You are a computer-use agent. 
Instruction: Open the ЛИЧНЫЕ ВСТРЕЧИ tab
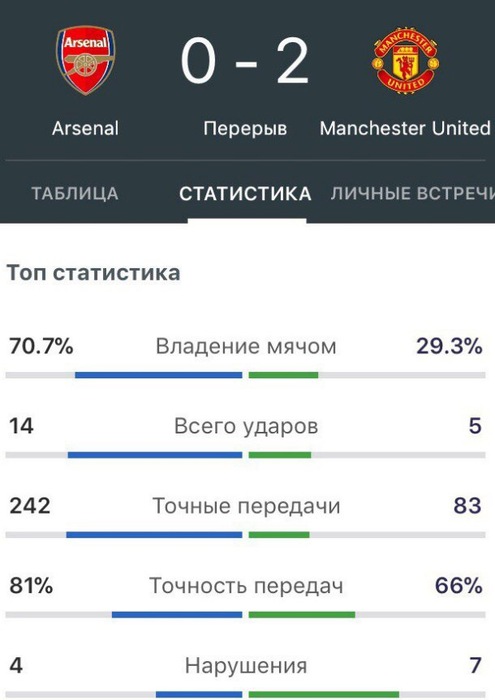coord(413,194)
